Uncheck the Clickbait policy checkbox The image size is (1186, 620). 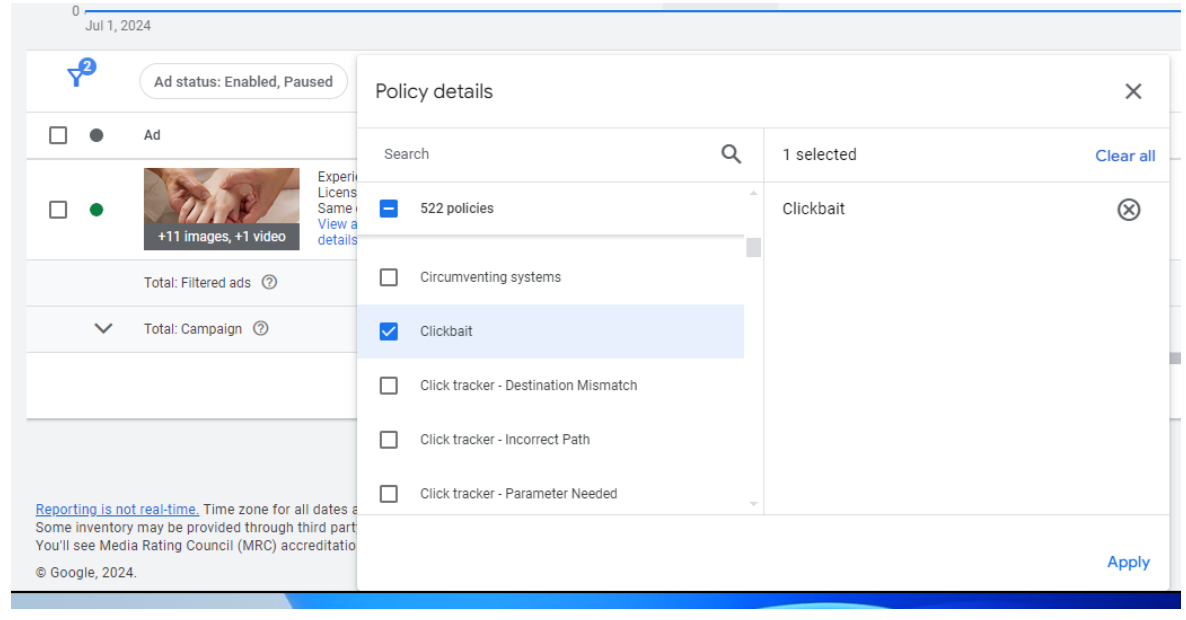(x=389, y=331)
